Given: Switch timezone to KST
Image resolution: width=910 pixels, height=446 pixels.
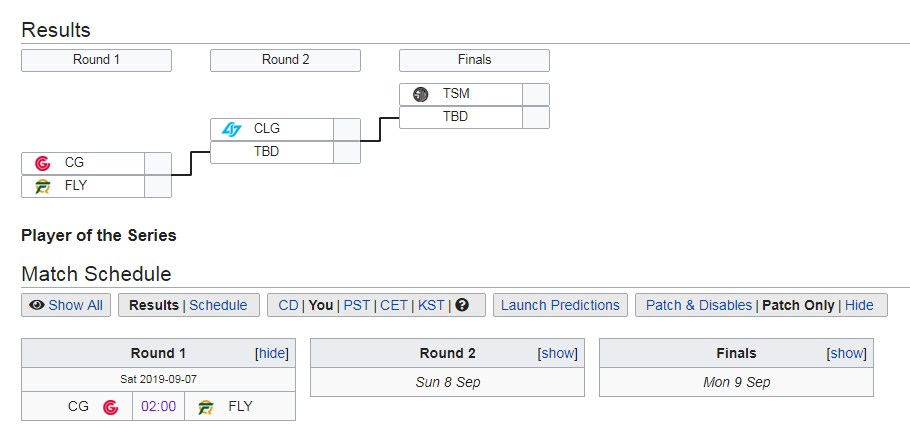Looking at the screenshot, I should click(431, 305).
